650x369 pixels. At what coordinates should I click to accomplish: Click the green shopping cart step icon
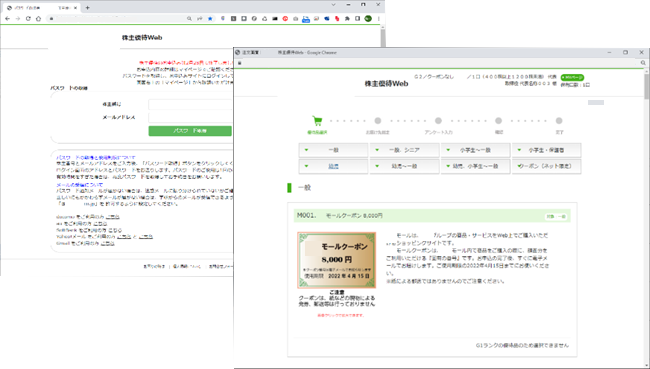tap(317, 121)
